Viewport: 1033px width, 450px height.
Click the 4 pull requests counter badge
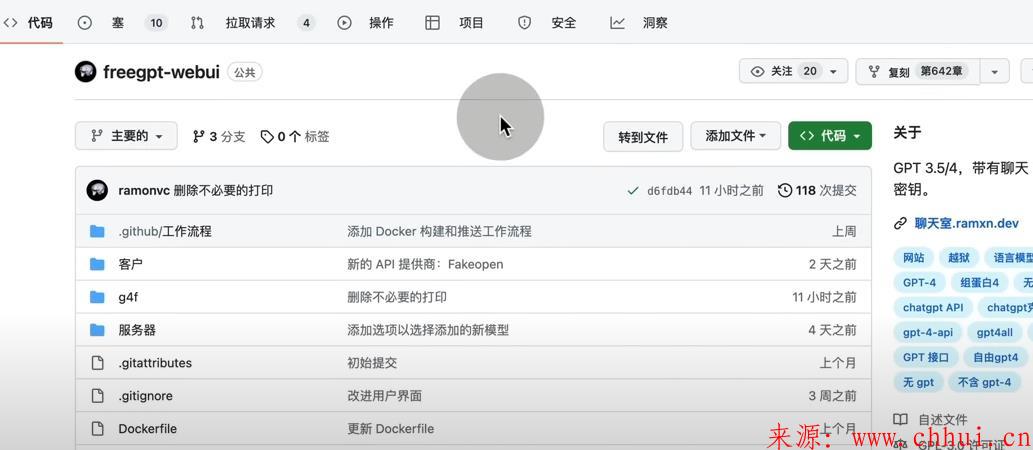[x=306, y=23]
